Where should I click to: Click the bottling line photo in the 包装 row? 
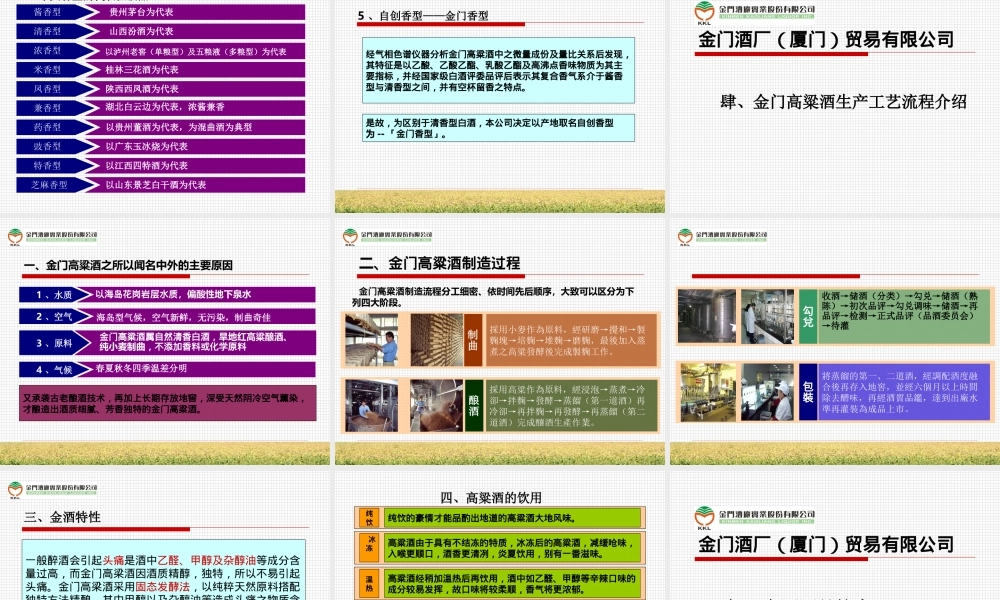[x=708, y=392]
